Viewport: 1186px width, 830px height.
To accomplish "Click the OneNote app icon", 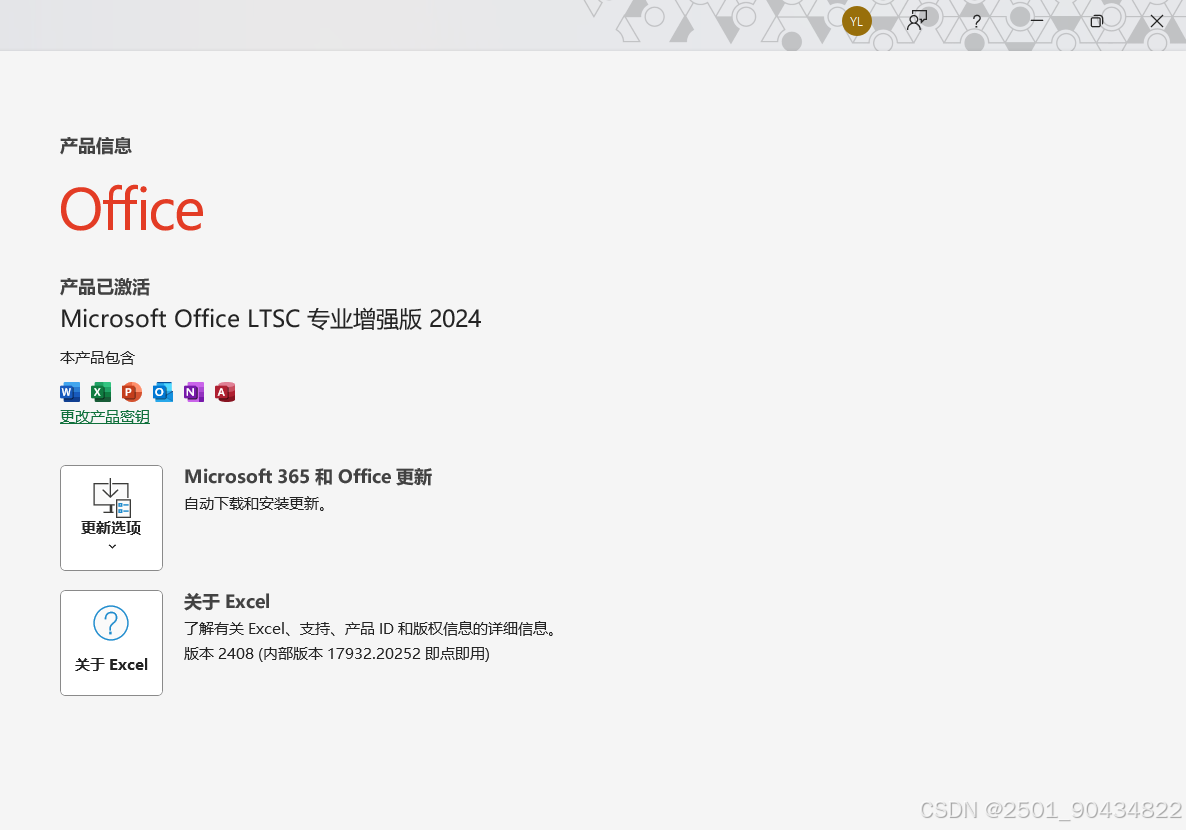I will click(194, 392).
